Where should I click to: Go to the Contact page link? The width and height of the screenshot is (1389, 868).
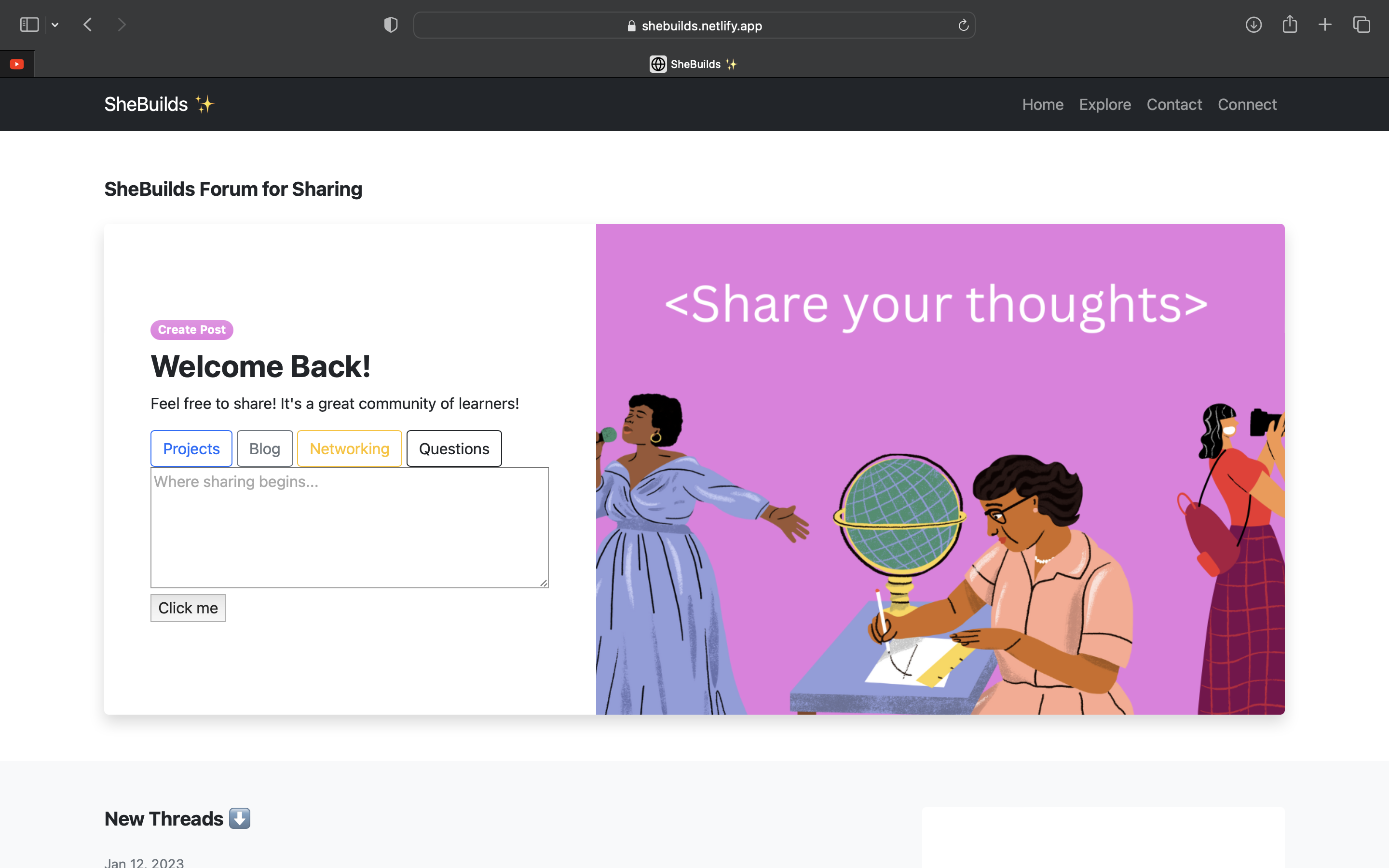pos(1174,105)
